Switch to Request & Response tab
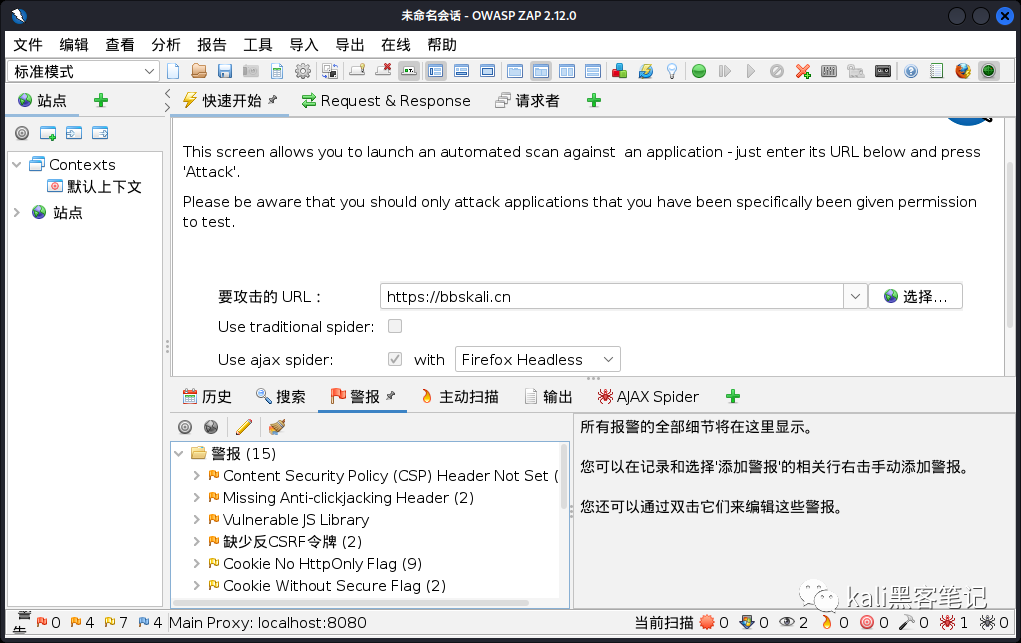1021x643 pixels. point(385,101)
